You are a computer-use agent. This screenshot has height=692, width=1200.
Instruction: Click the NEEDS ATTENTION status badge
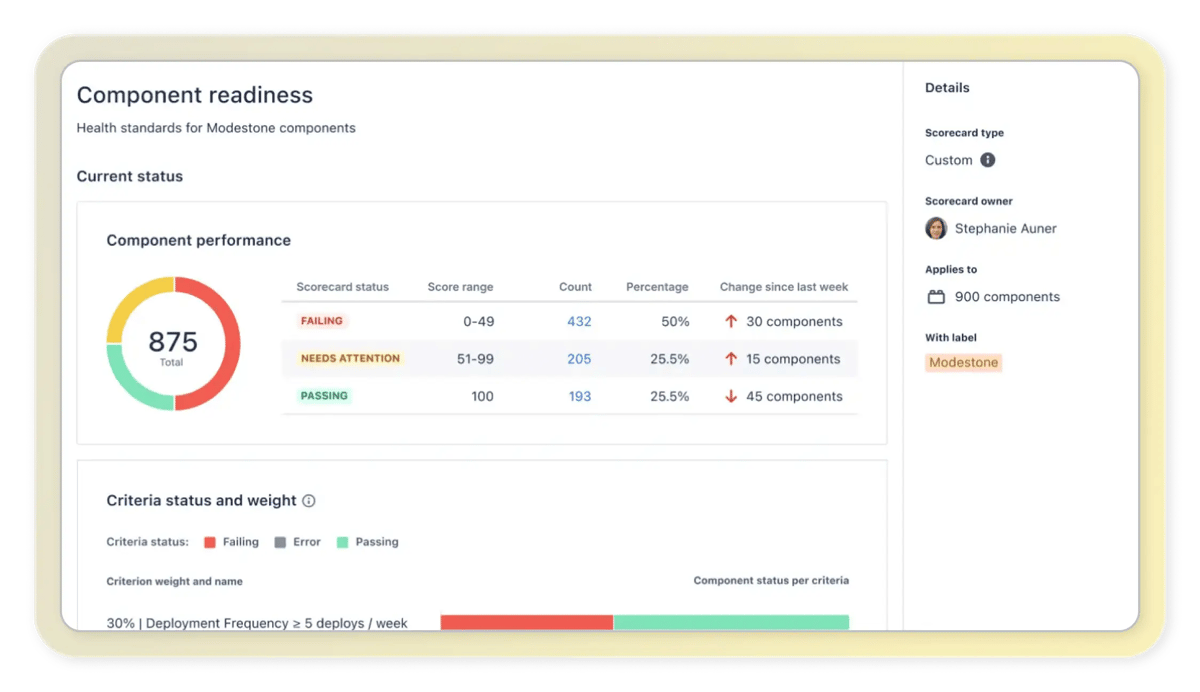tap(350, 358)
